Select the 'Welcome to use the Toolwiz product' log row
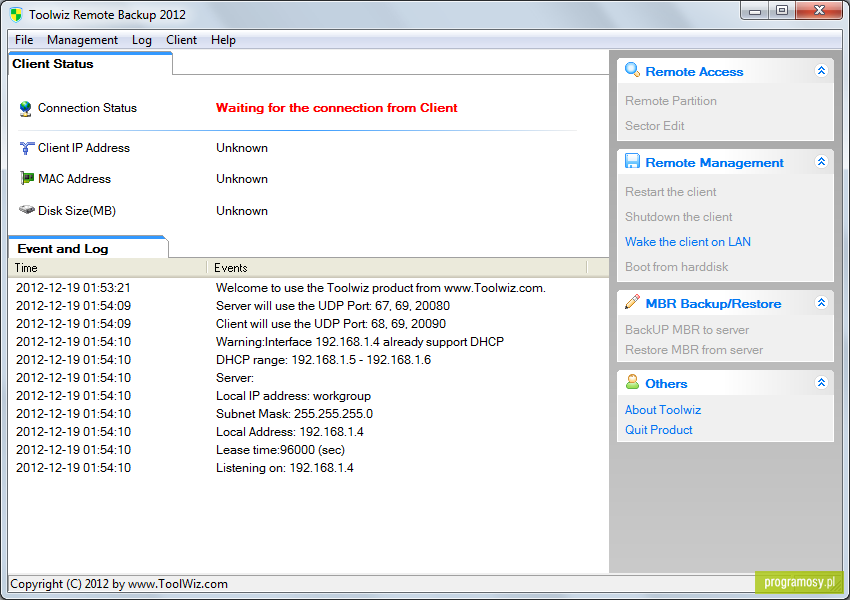The width and height of the screenshot is (850, 600). coord(308,288)
